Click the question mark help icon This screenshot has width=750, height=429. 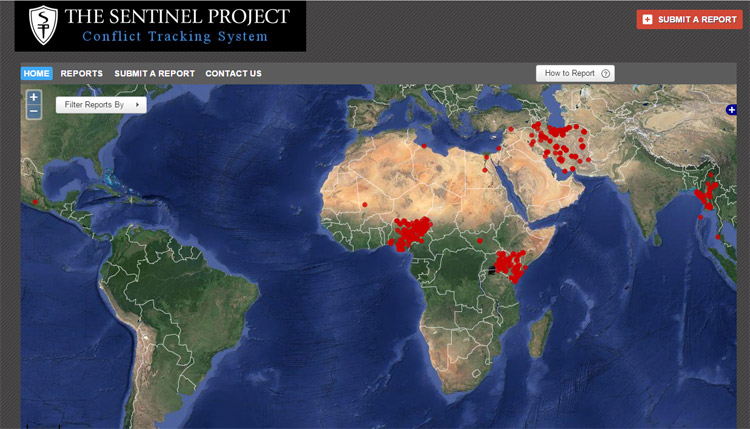point(606,73)
